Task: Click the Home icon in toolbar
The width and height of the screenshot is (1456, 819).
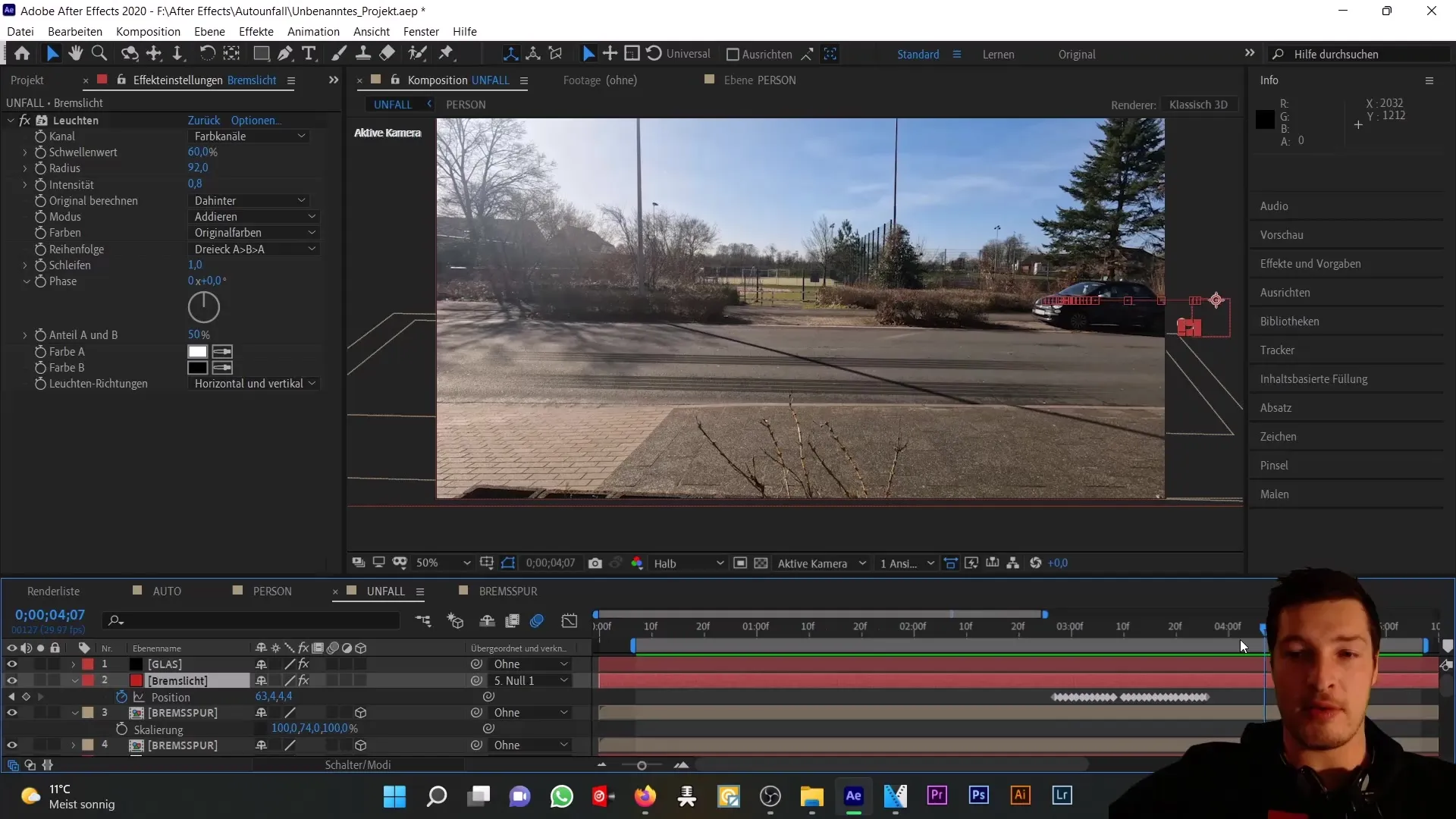Action: coord(22,54)
